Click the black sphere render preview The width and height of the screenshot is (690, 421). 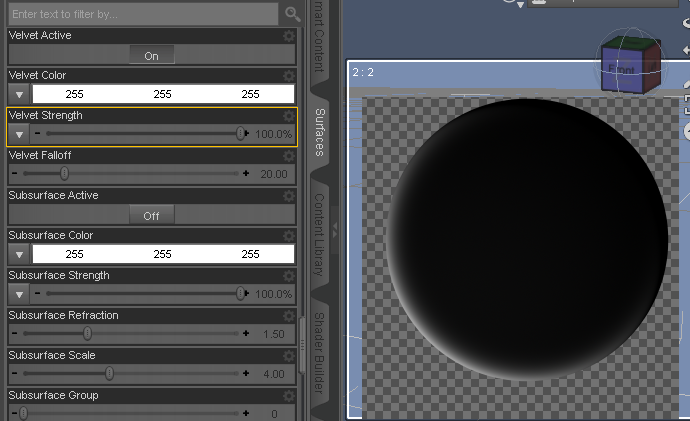coord(527,240)
